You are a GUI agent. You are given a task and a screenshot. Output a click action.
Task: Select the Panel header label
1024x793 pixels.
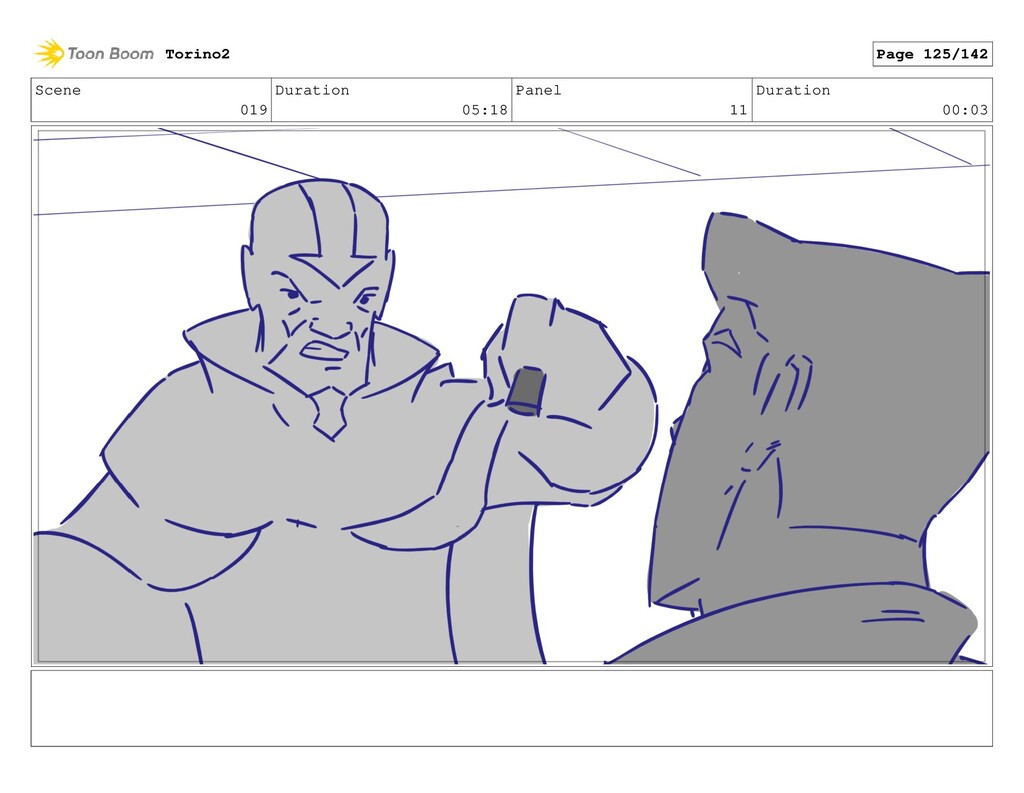pos(538,90)
